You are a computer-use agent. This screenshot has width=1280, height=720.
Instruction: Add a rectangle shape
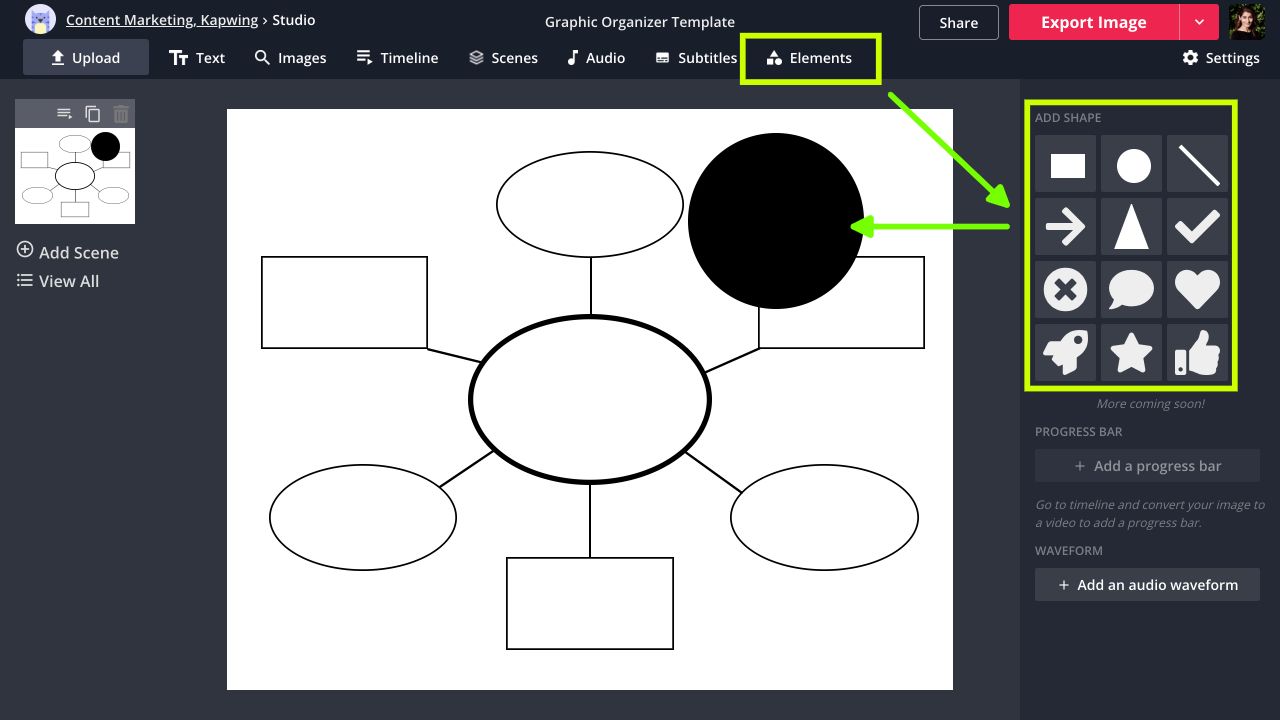coord(1067,165)
